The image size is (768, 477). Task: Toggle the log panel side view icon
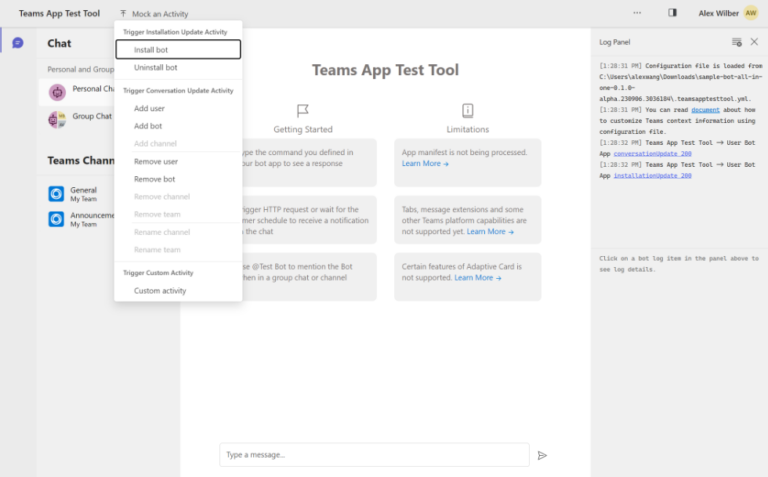[672, 13]
